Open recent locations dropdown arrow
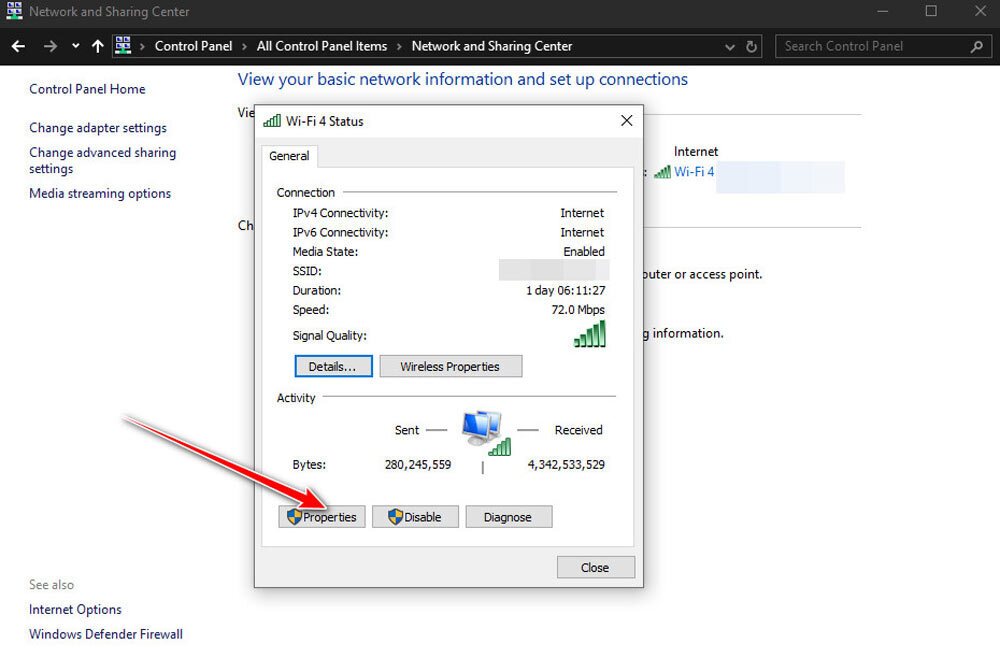Viewport: 1000px width, 658px height. point(75,46)
